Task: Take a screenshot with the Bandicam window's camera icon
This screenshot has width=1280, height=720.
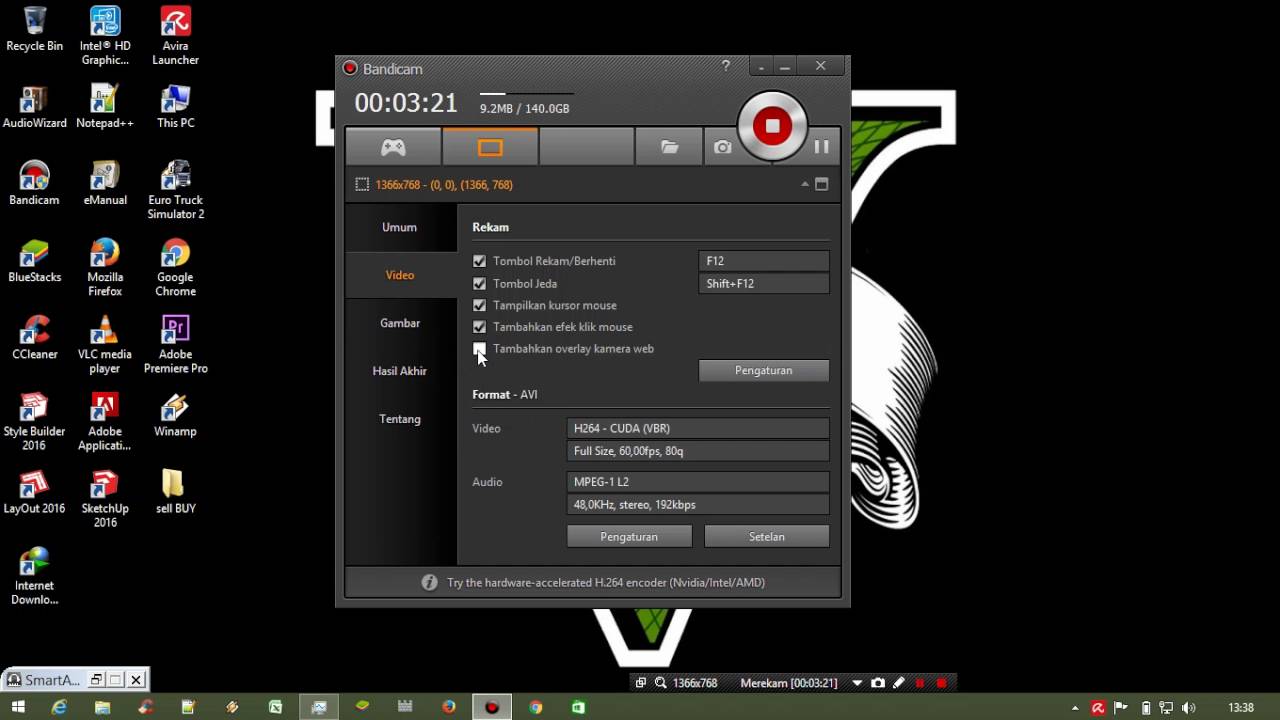Action: pyautogui.click(x=722, y=147)
